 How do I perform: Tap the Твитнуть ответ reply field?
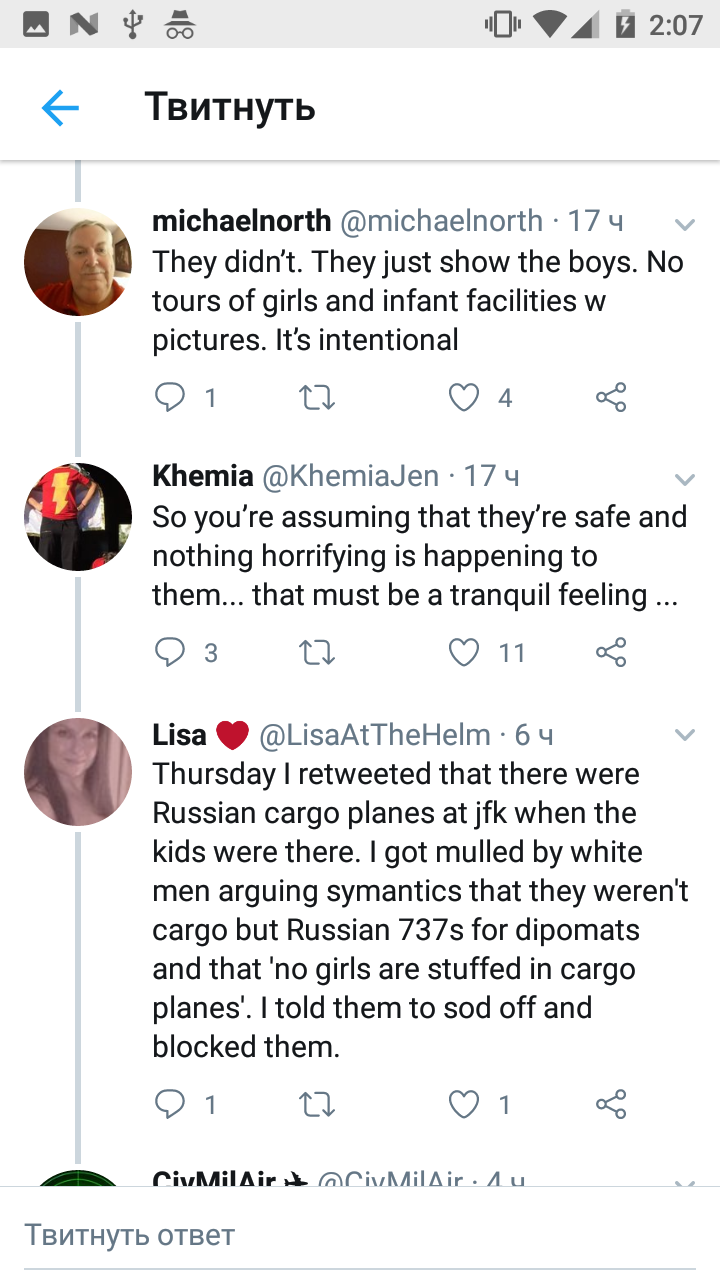pyautogui.click(x=360, y=1234)
